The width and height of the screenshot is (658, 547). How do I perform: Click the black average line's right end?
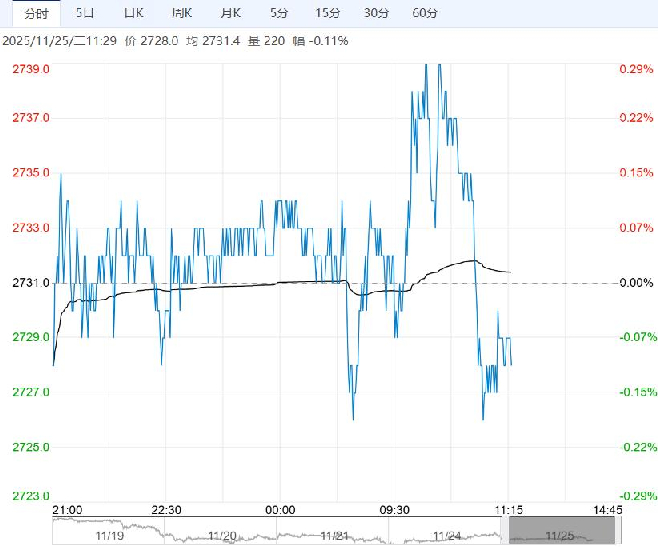(x=511, y=272)
